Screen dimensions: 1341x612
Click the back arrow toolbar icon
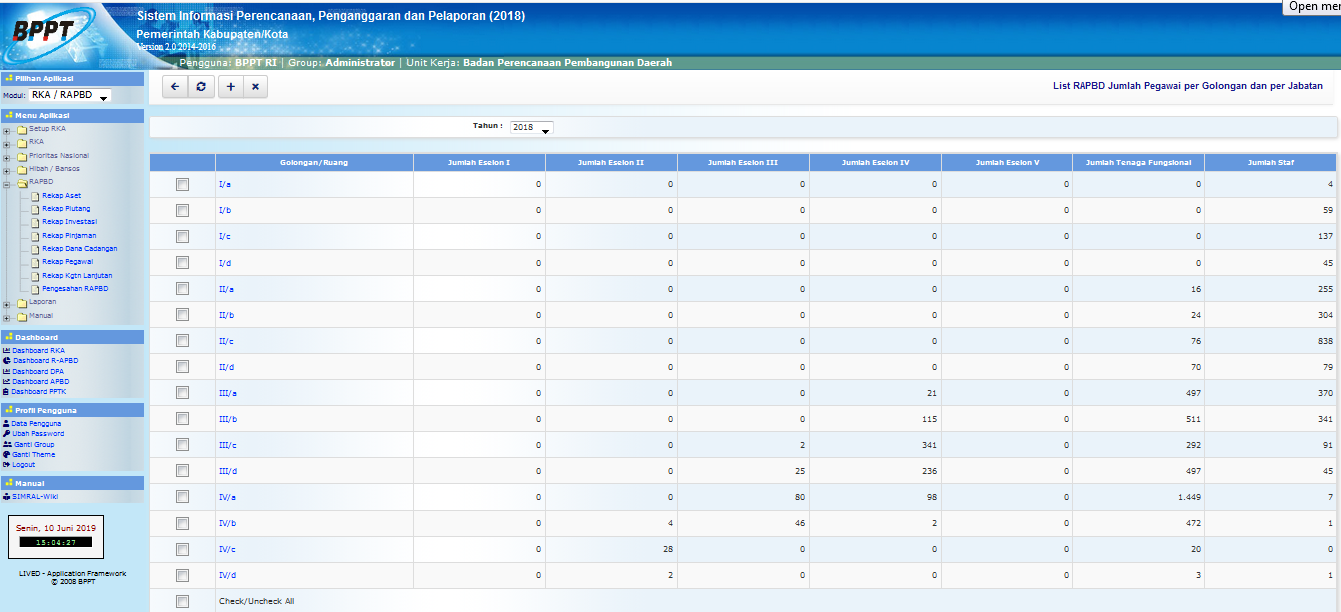tap(175, 87)
